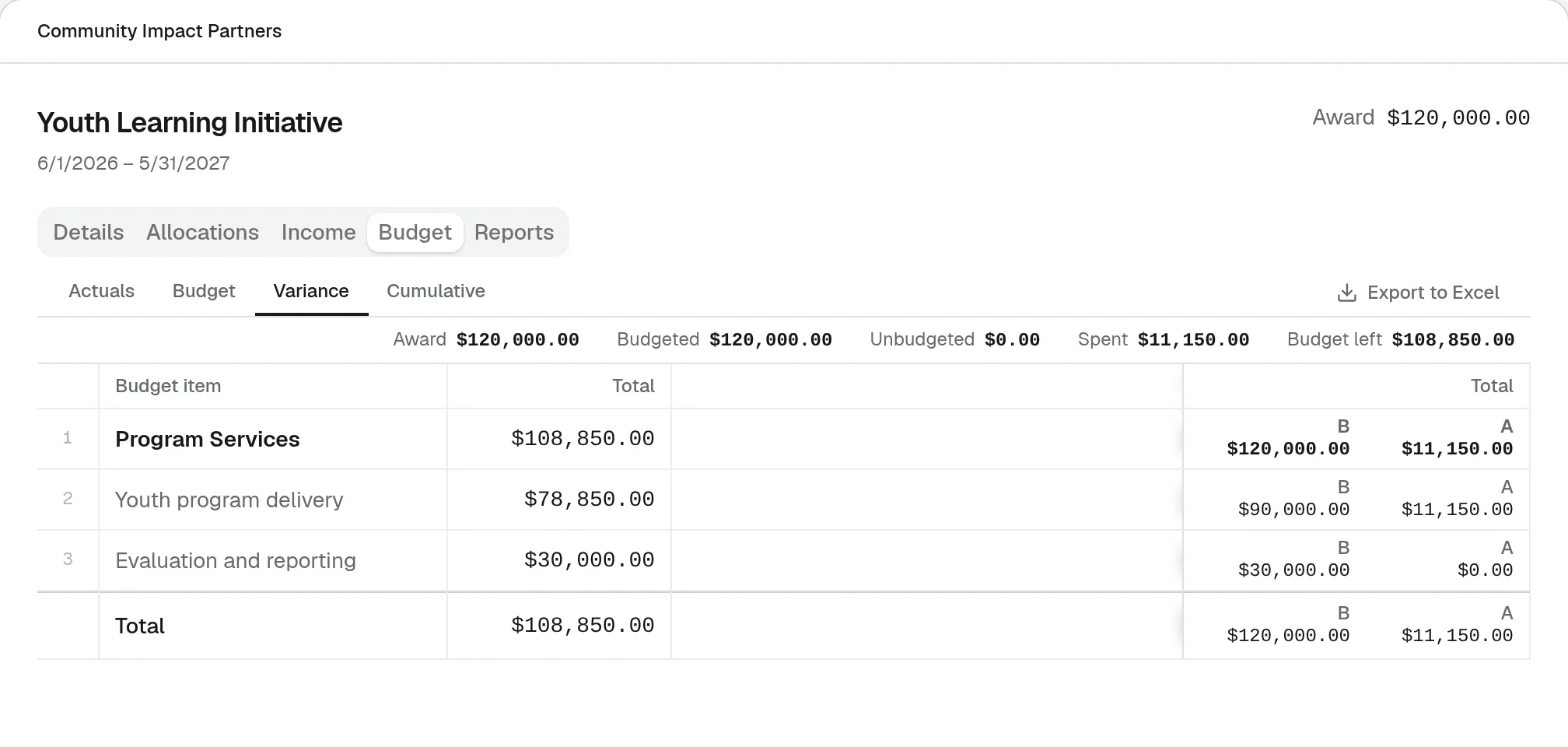1568x747 pixels.
Task: Select the Program Services row label
Action: [207, 439]
